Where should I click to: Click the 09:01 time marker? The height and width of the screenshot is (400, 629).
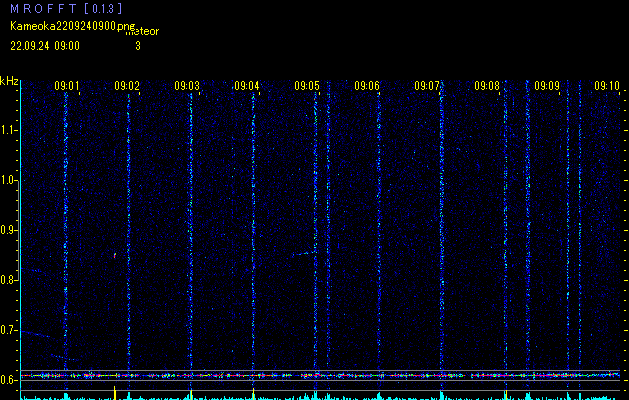click(67, 86)
